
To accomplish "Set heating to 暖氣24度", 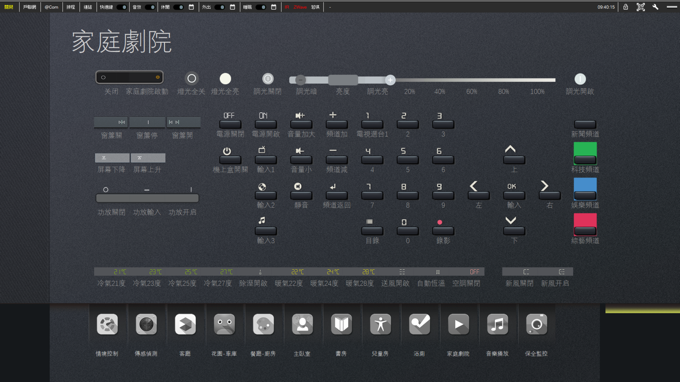I will click(324, 272).
